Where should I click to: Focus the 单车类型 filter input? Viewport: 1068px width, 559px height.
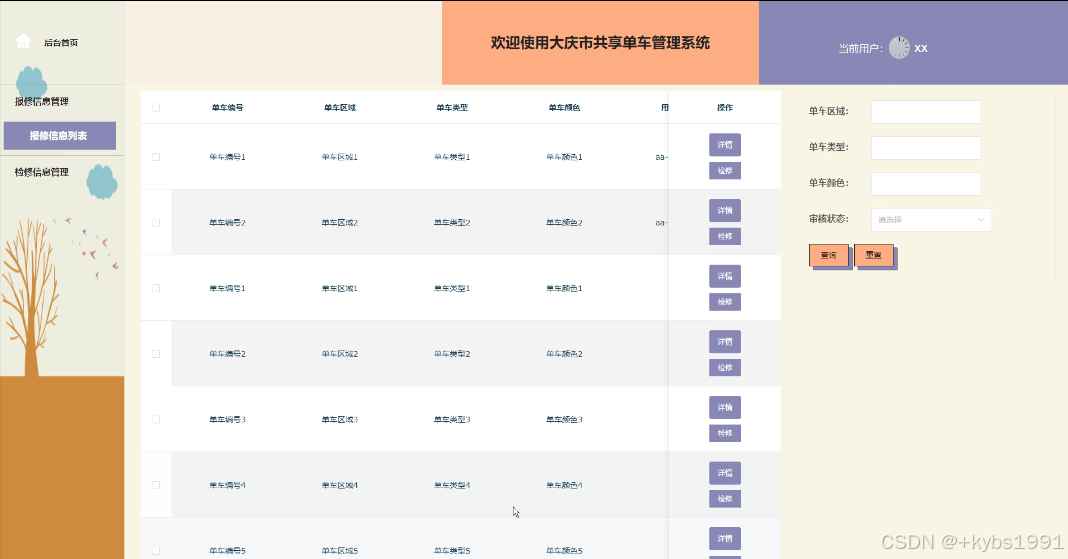[926, 147]
